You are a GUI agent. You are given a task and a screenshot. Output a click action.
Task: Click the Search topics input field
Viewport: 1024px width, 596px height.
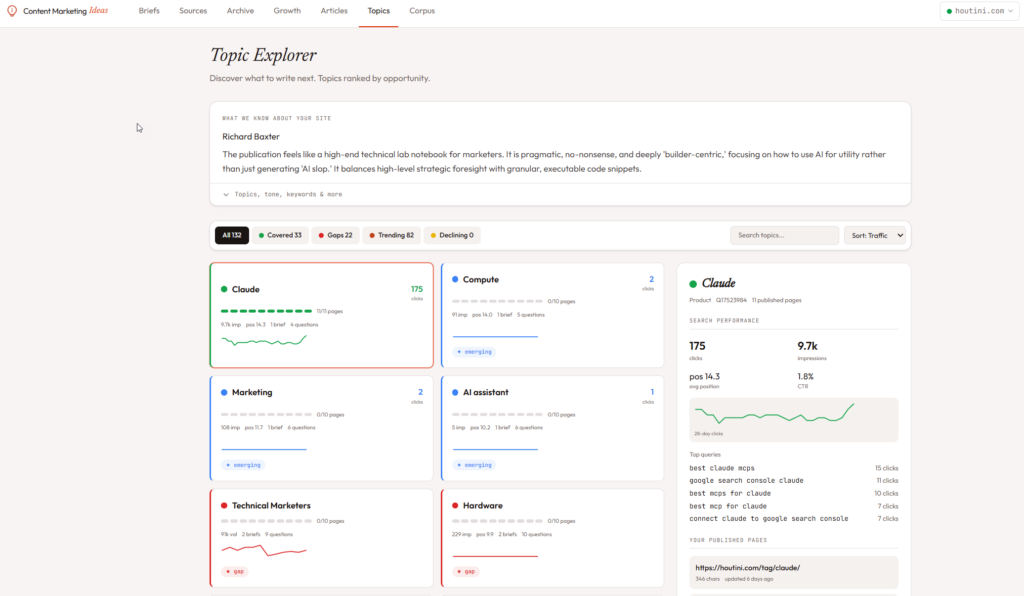click(784, 236)
